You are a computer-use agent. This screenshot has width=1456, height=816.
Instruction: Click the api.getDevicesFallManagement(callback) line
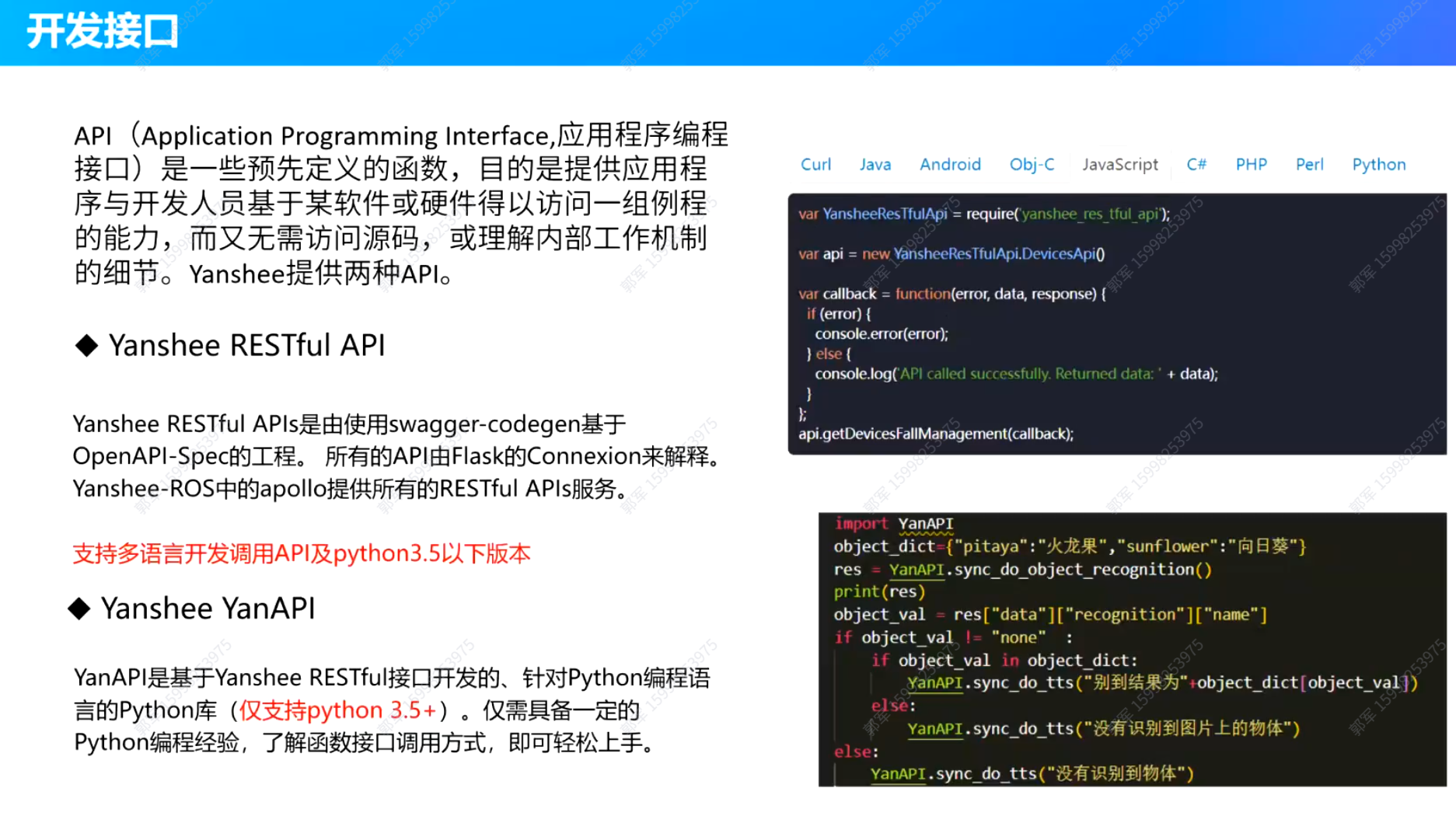click(x=936, y=434)
